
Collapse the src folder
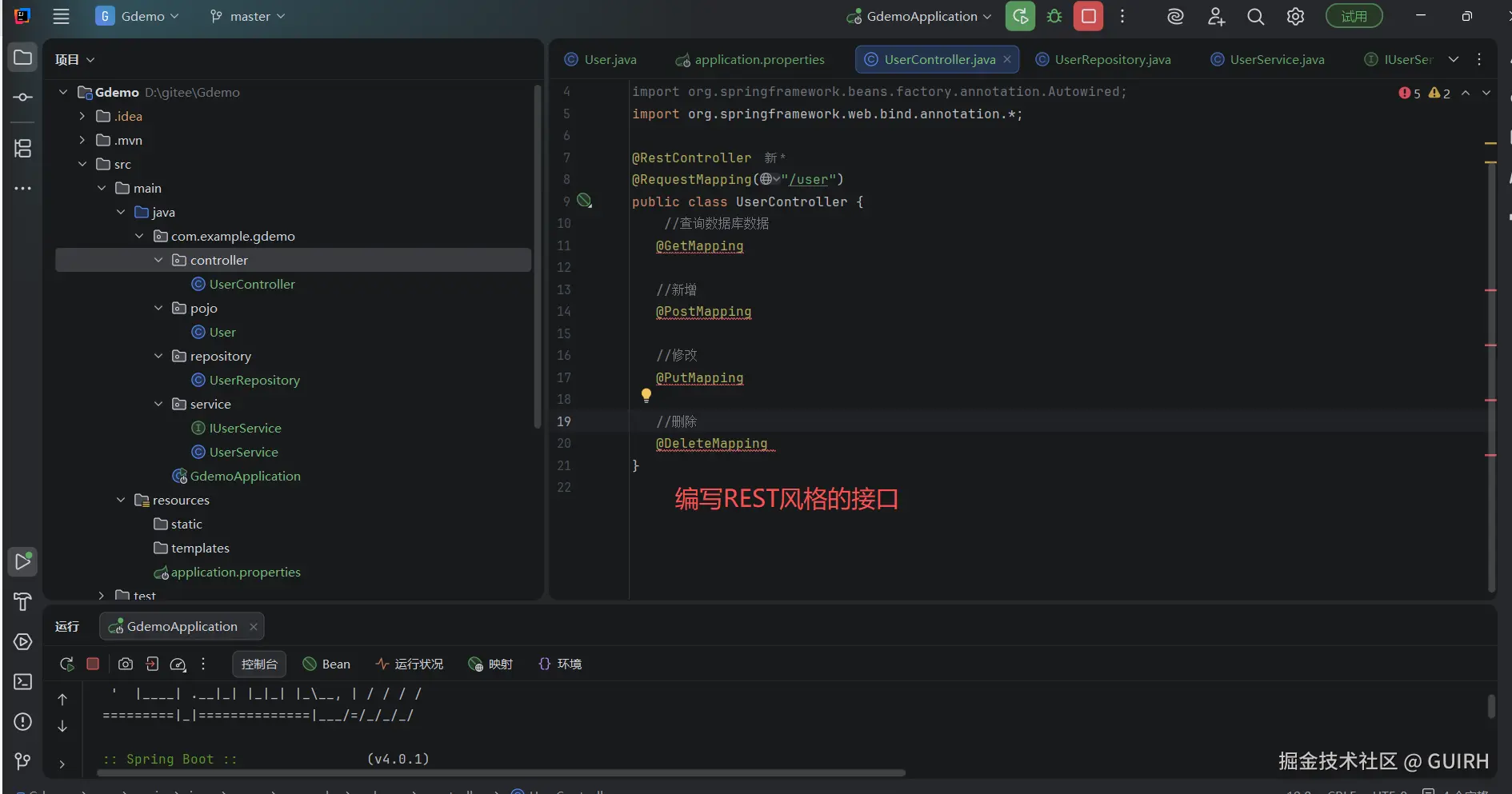point(82,164)
